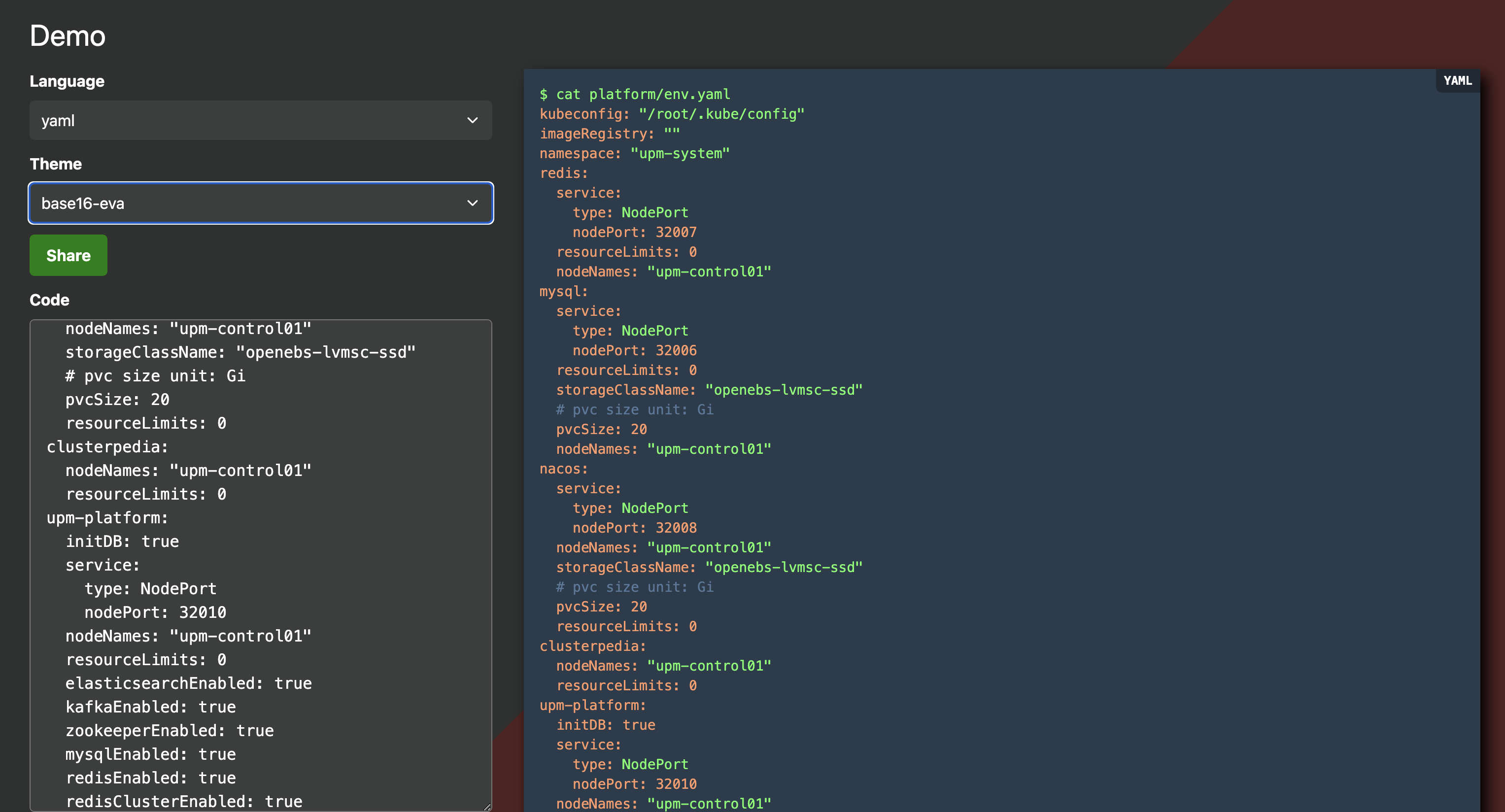Click 'kafkaEnabled: true' in the Code textarea
1505x812 pixels.
[151, 707]
